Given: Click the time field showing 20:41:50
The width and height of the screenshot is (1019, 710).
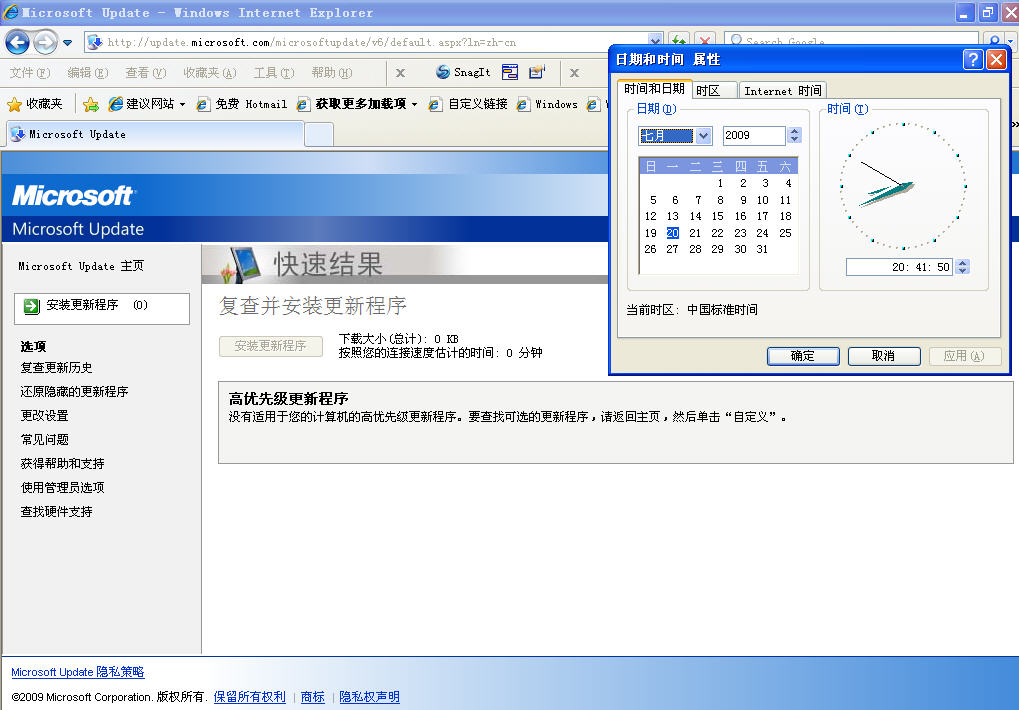Looking at the screenshot, I should [899, 267].
